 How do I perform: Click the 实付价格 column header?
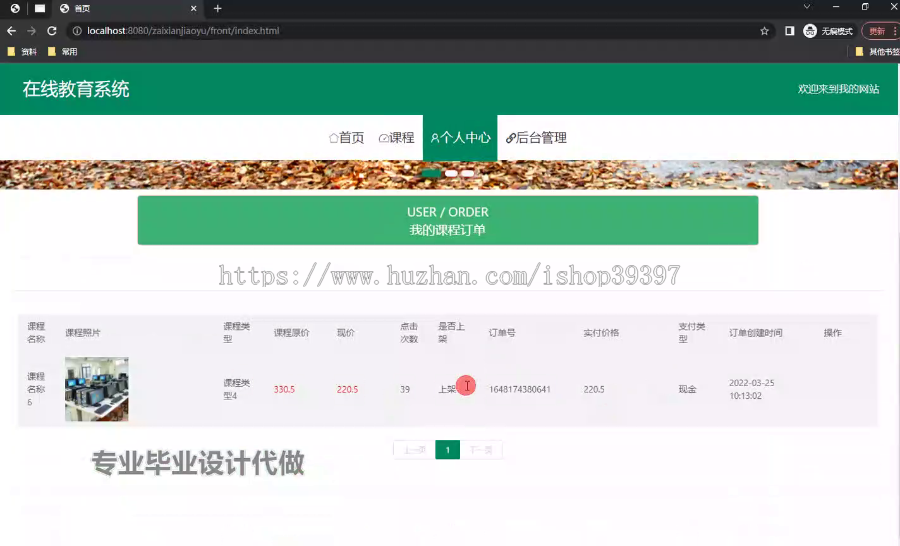[601, 332]
